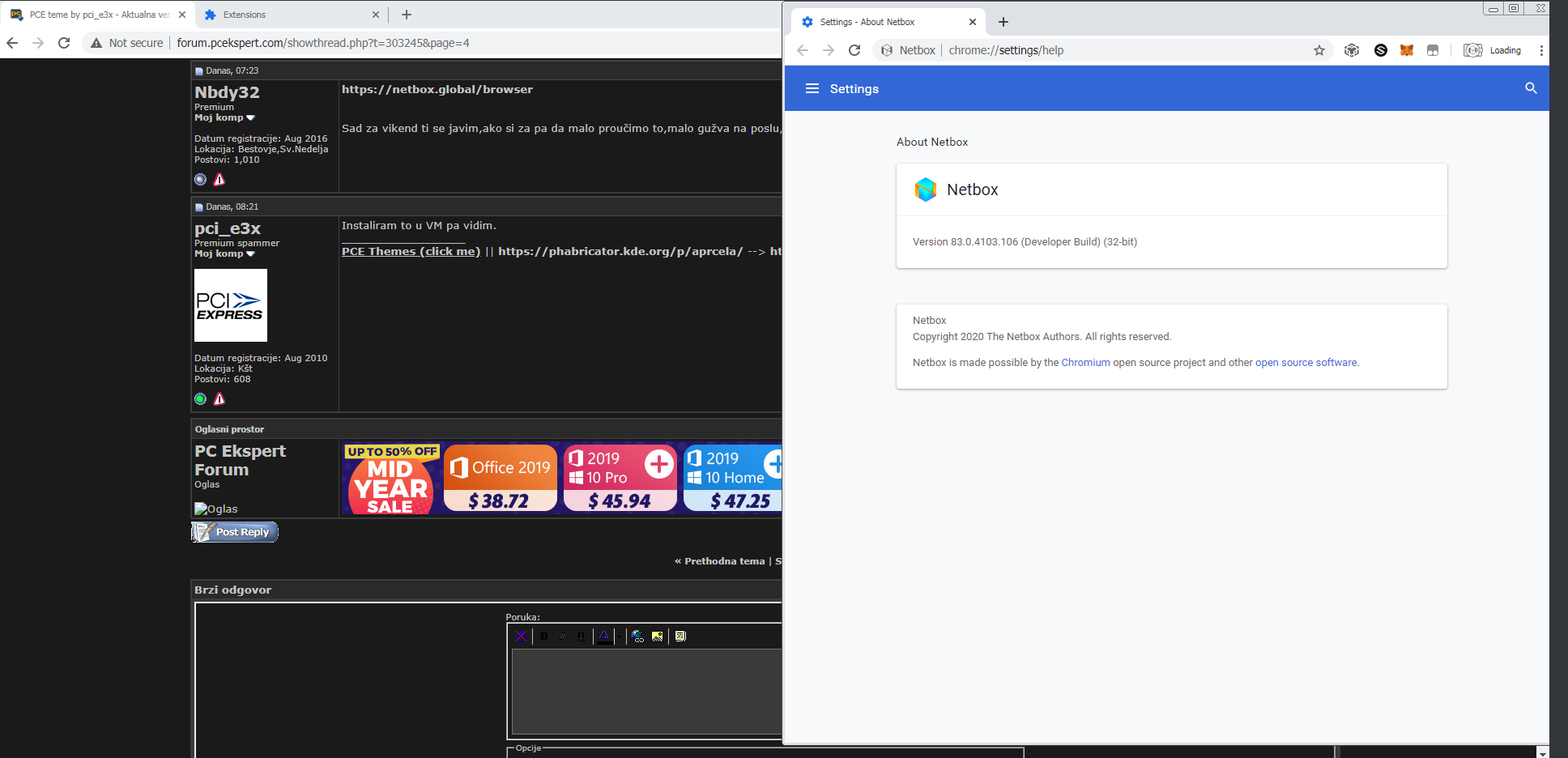Screen dimensions: 1568x758
Task: Open the Chromium project link
Action: pyautogui.click(x=1085, y=363)
